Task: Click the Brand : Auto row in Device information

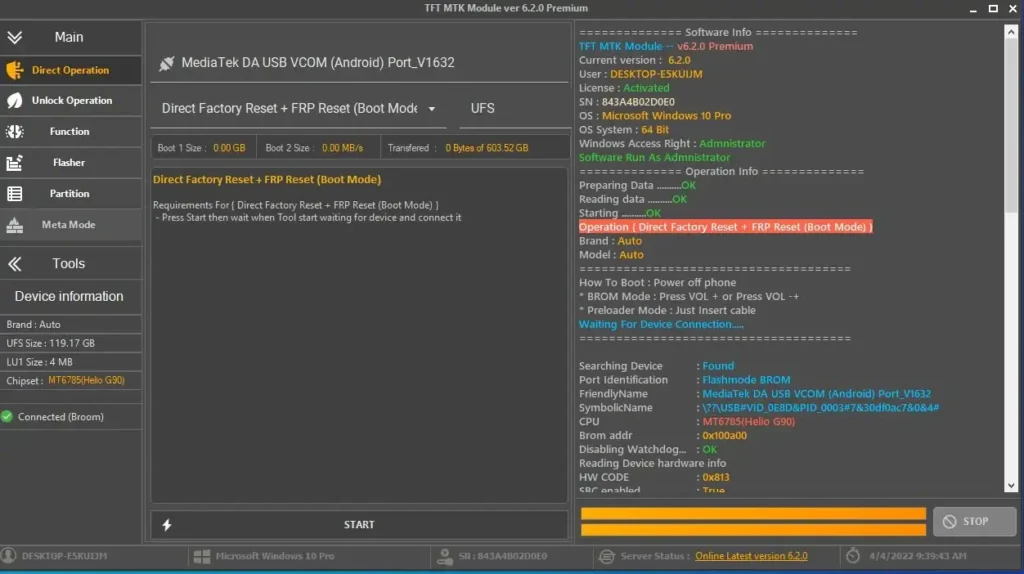Action: [x=71, y=325]
